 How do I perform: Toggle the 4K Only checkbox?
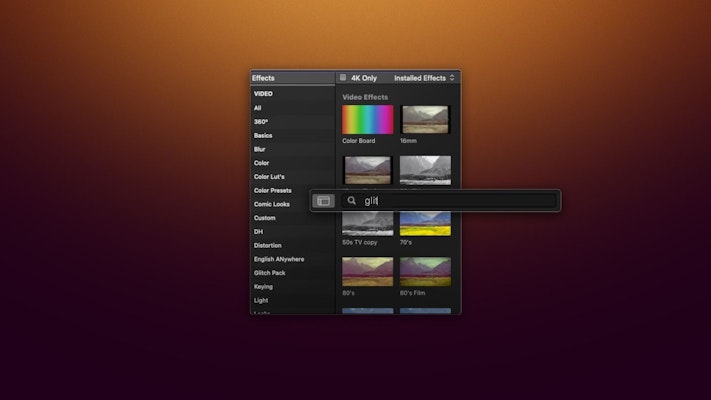[x=343, y=78]
